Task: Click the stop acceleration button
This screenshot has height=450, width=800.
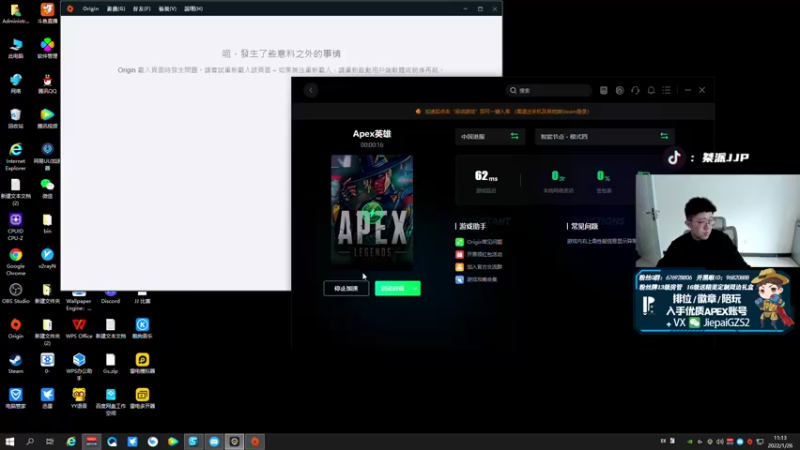Action: 346,288
